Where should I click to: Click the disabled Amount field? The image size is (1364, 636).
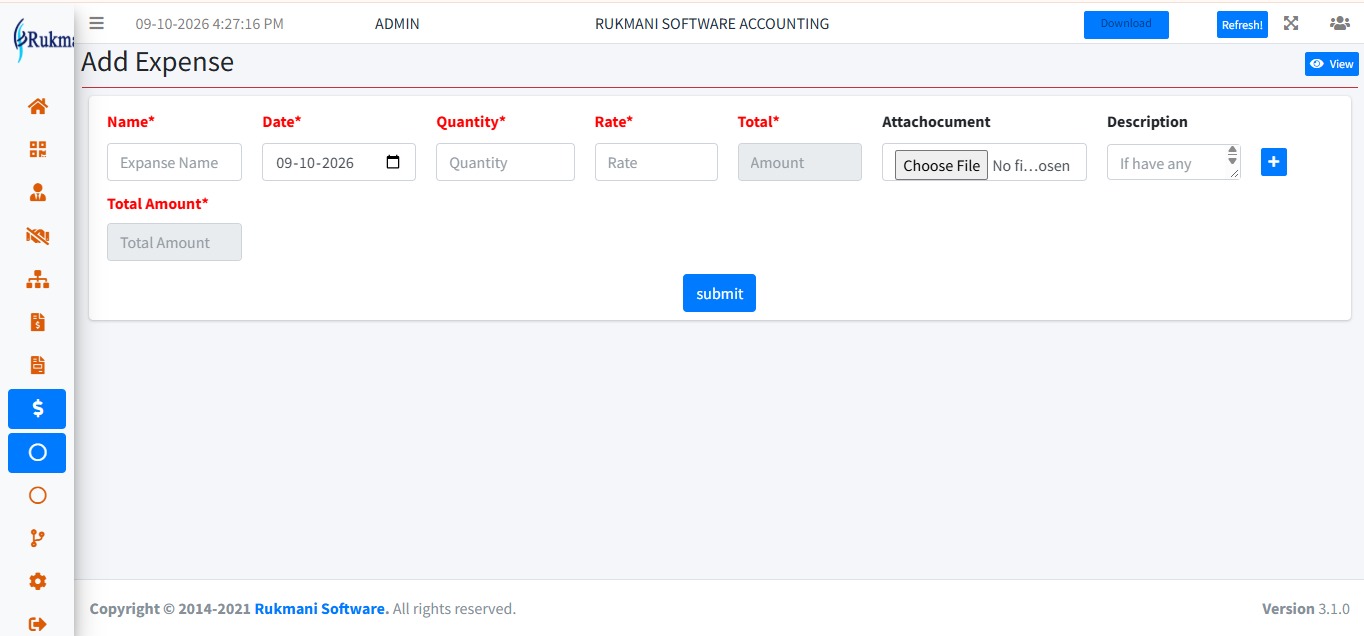tap(799, 162)
